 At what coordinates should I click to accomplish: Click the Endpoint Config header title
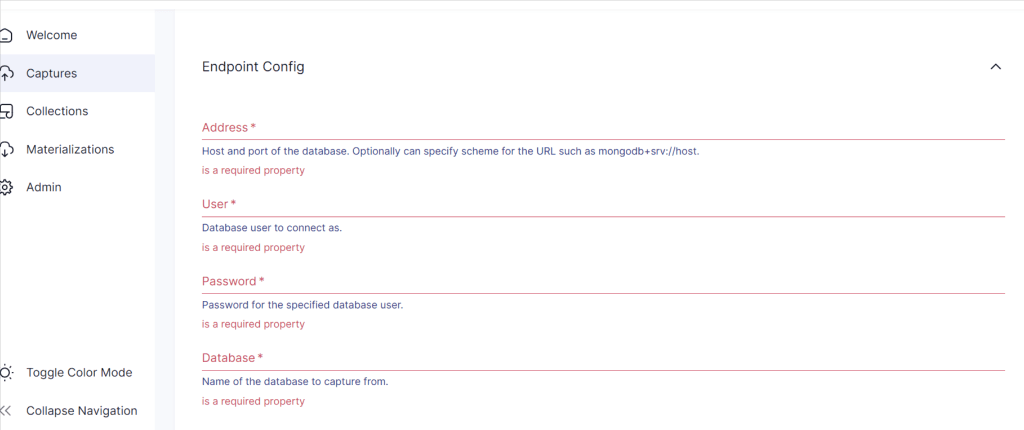pyautogui.click(x=253, y=67)
